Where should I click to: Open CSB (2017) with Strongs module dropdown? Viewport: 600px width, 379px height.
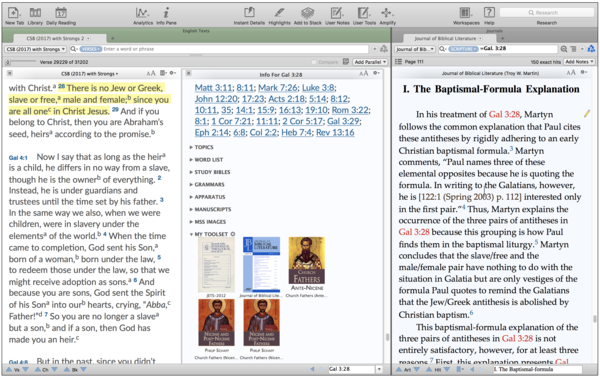[36, 49]
